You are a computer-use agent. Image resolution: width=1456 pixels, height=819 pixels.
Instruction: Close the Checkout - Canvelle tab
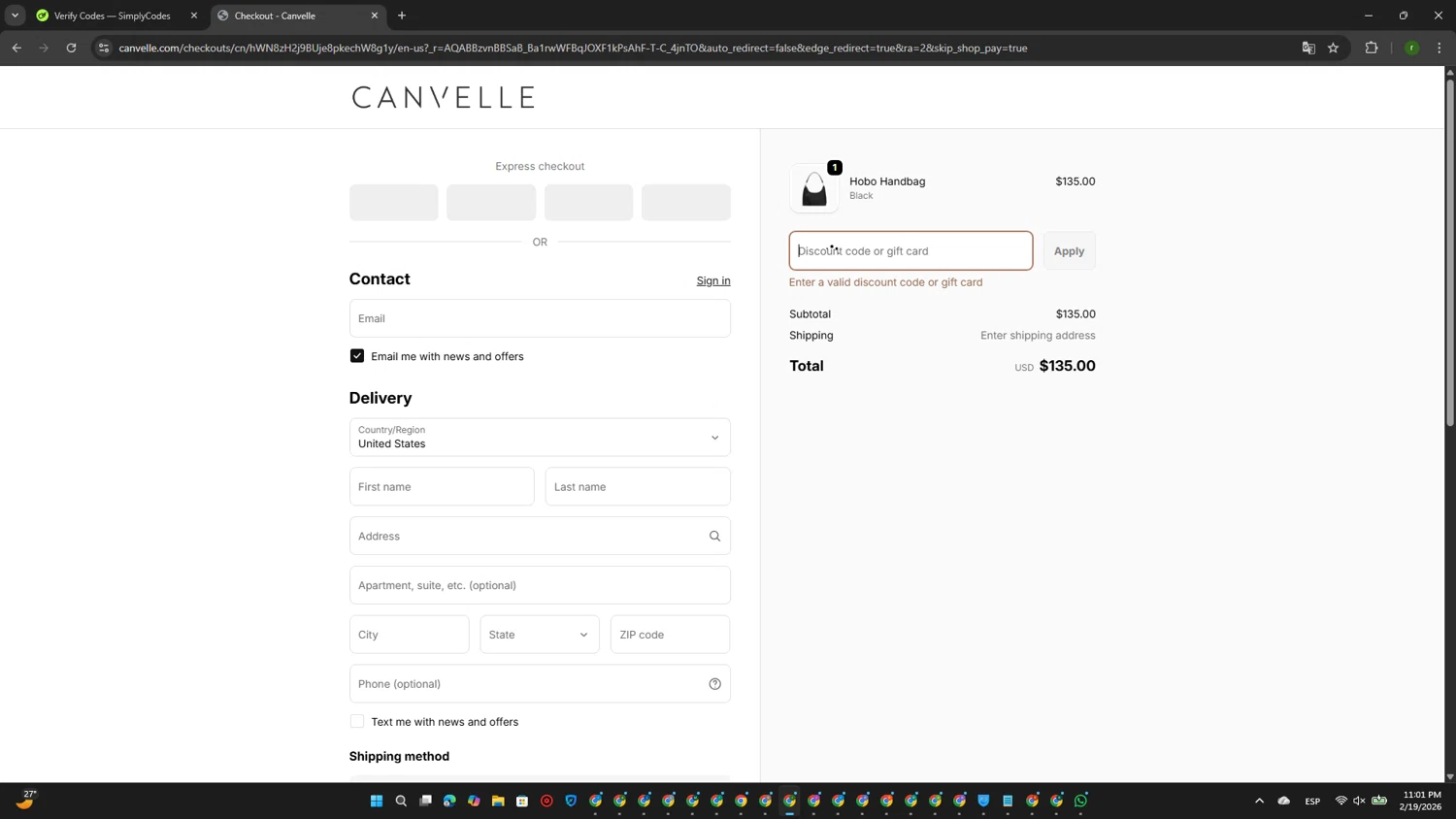tap(375, 16)
